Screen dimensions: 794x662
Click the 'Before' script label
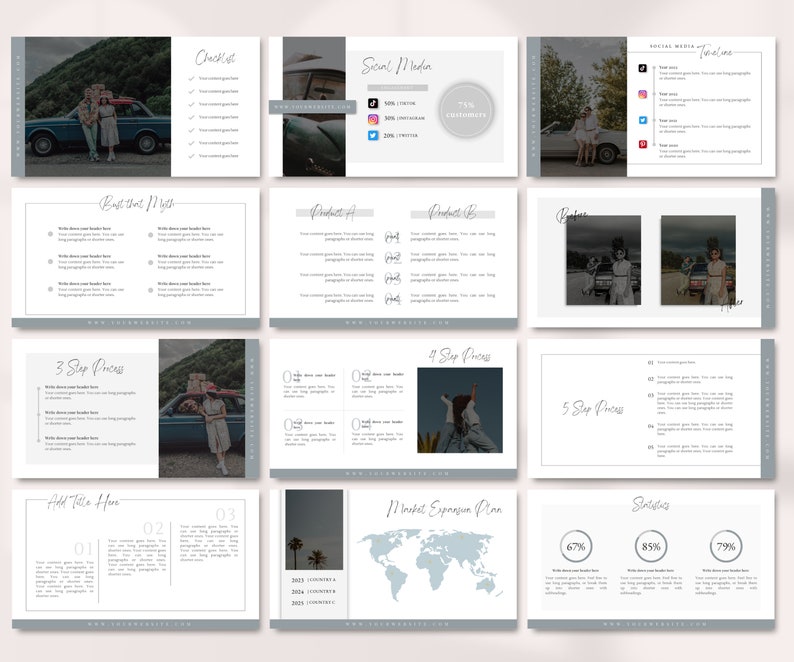click(572, 215)
